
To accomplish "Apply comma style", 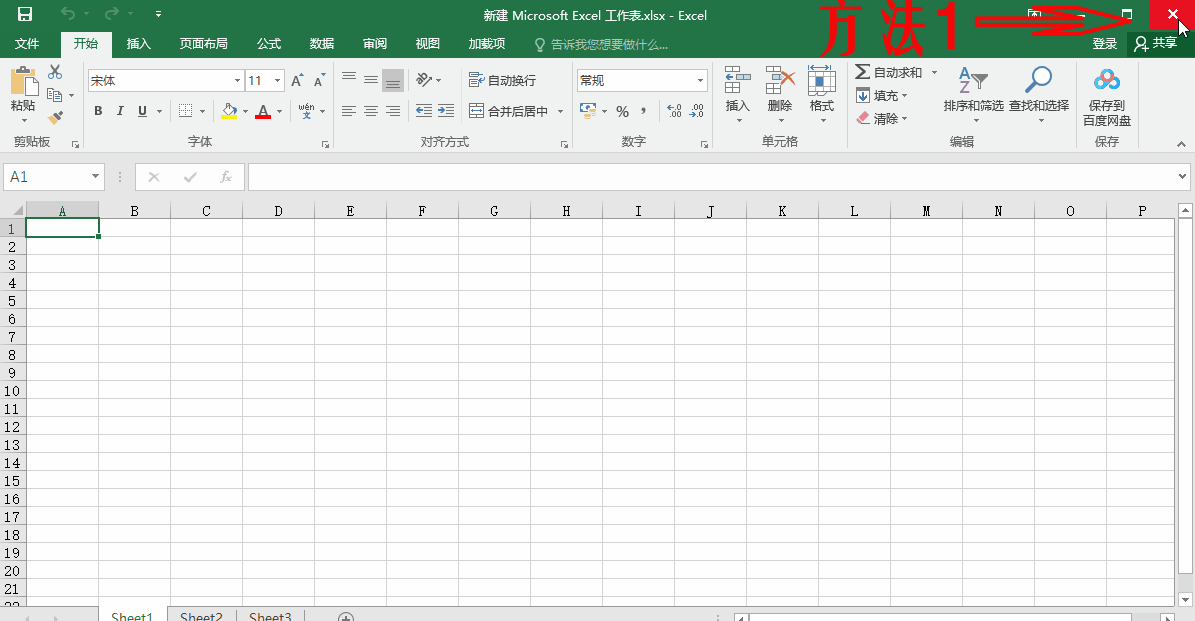I will [644, 111].
